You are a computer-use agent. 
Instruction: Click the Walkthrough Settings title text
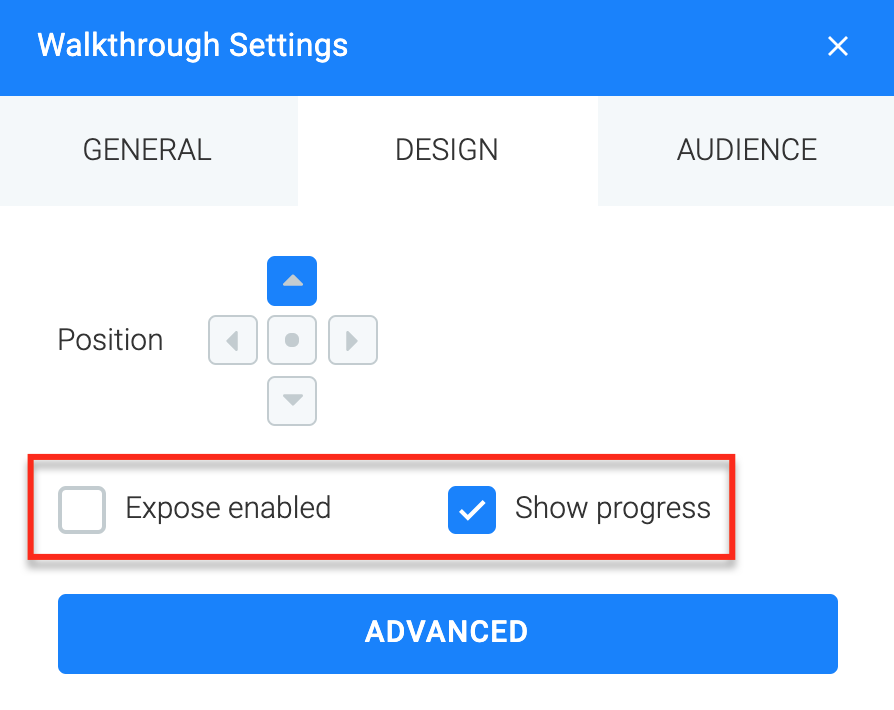pos(193,45)
